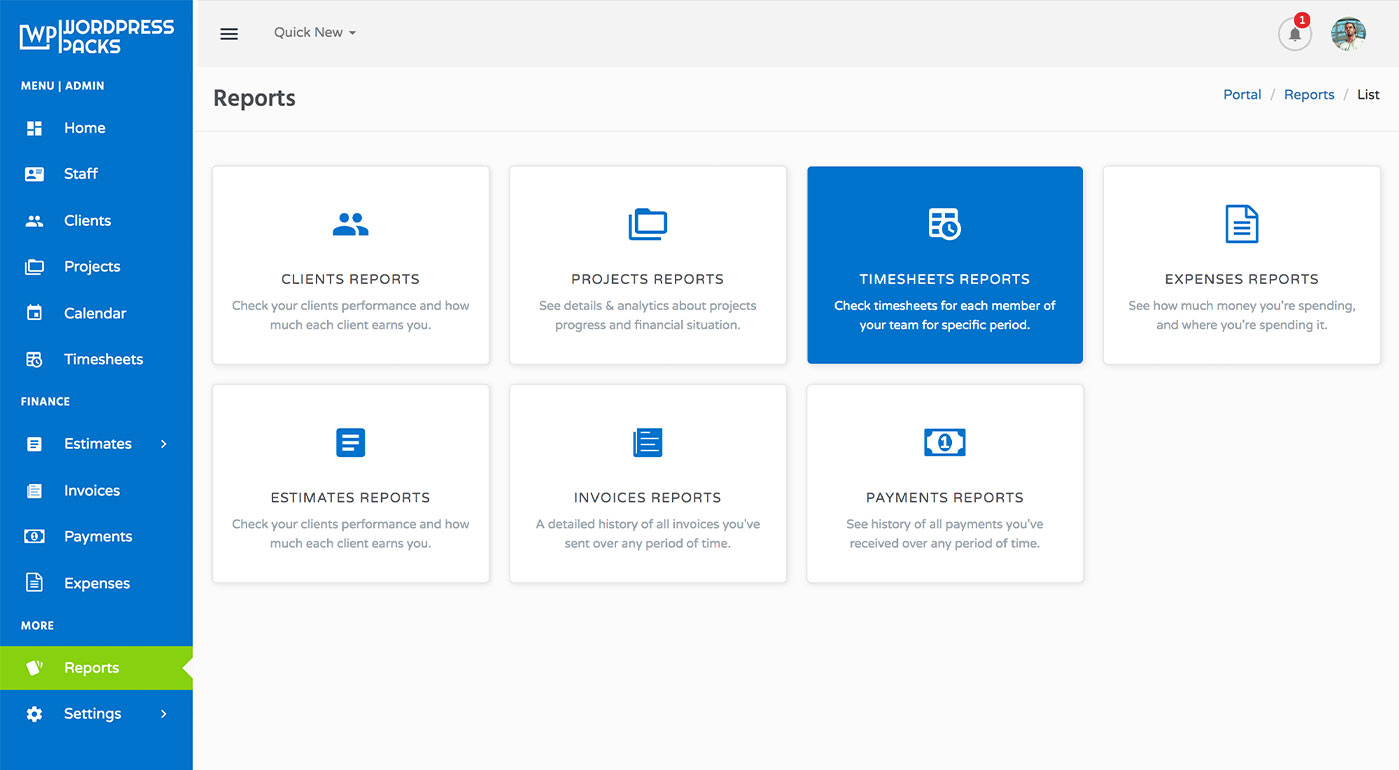The image size is (1399, 770).
Task: Select the Calendar icon
Action: (x=36, y=312)
